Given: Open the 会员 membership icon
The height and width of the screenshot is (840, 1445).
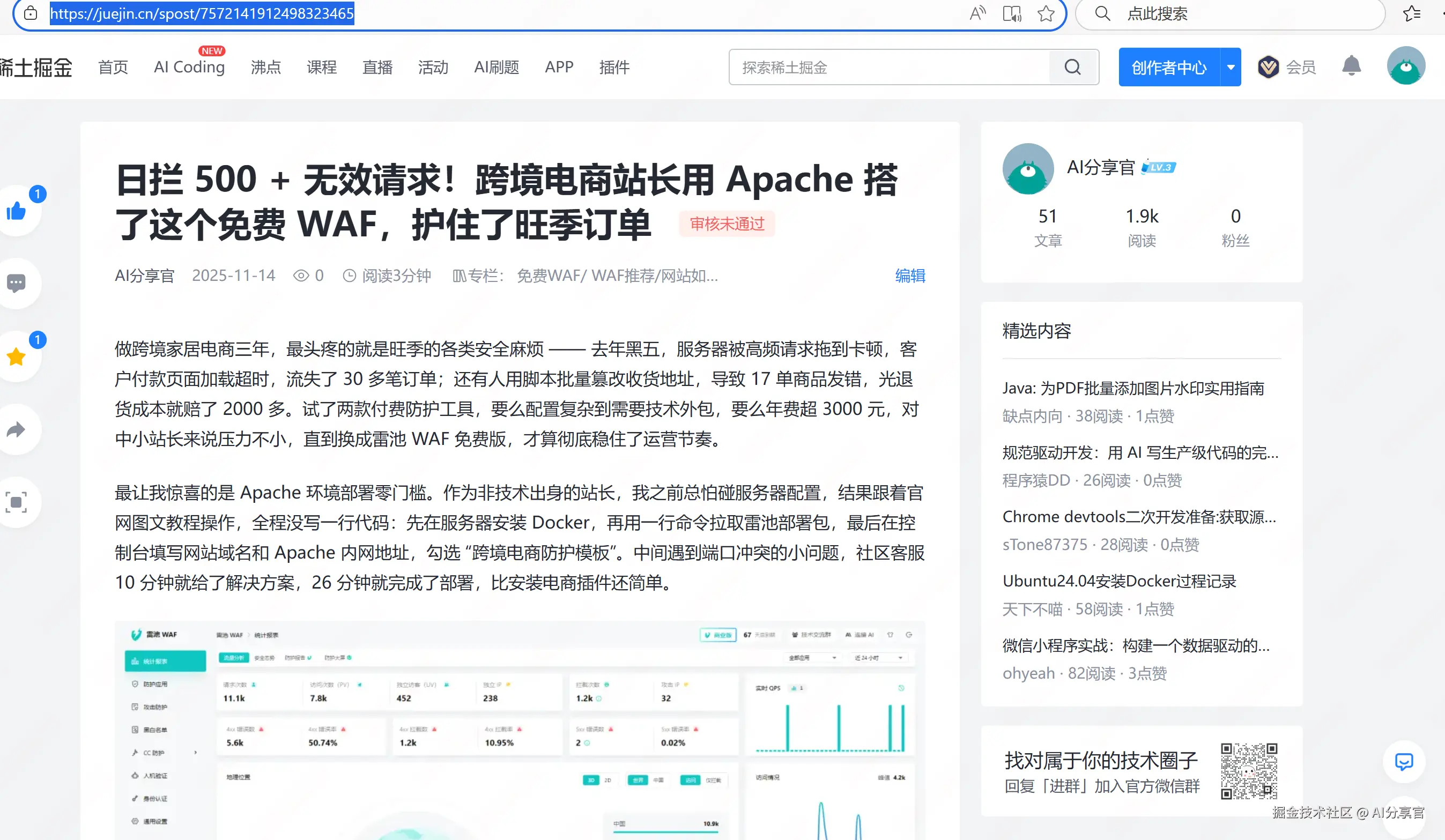Looking at the screenshot, I should (1269, 66).
